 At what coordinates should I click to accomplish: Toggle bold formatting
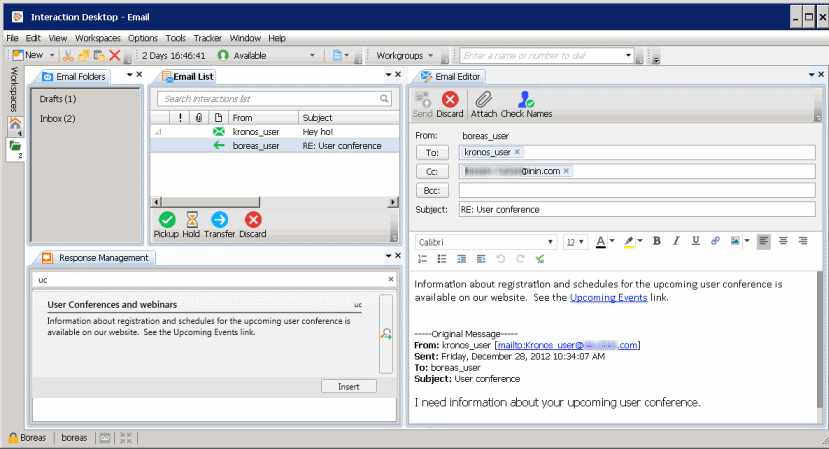coord(657,241)
